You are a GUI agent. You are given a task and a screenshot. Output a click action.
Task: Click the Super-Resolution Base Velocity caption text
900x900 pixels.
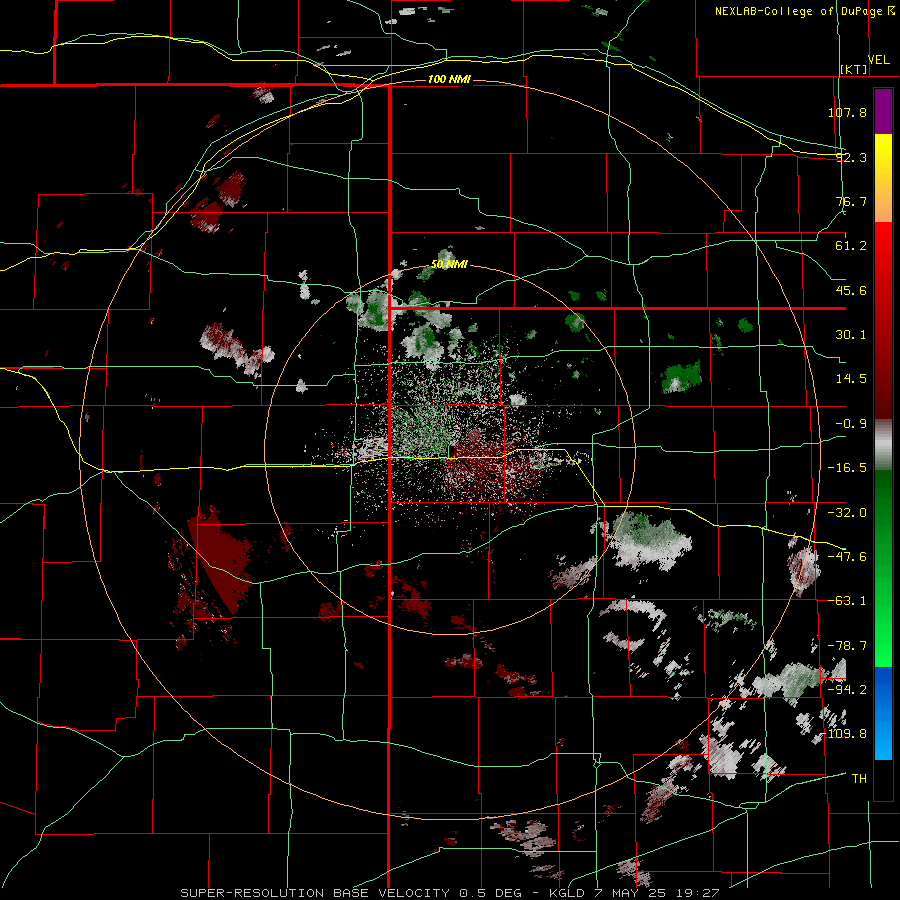coord(449,893)
